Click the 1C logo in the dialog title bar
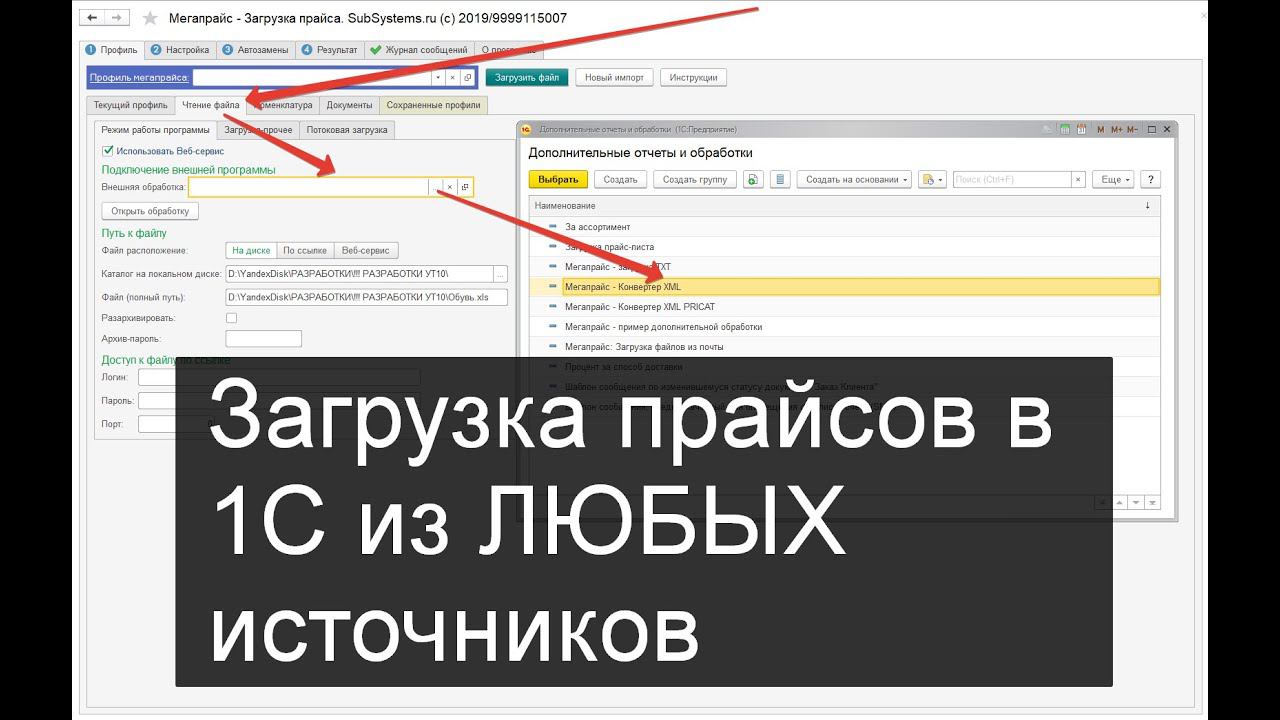1280x720 pixels. point(526,129)
